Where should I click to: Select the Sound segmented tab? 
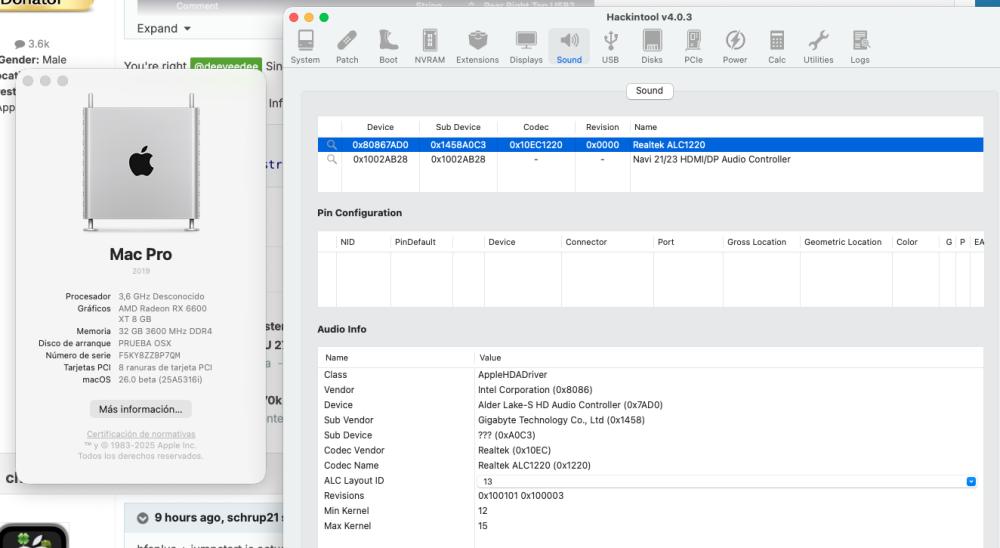point(649,91)
